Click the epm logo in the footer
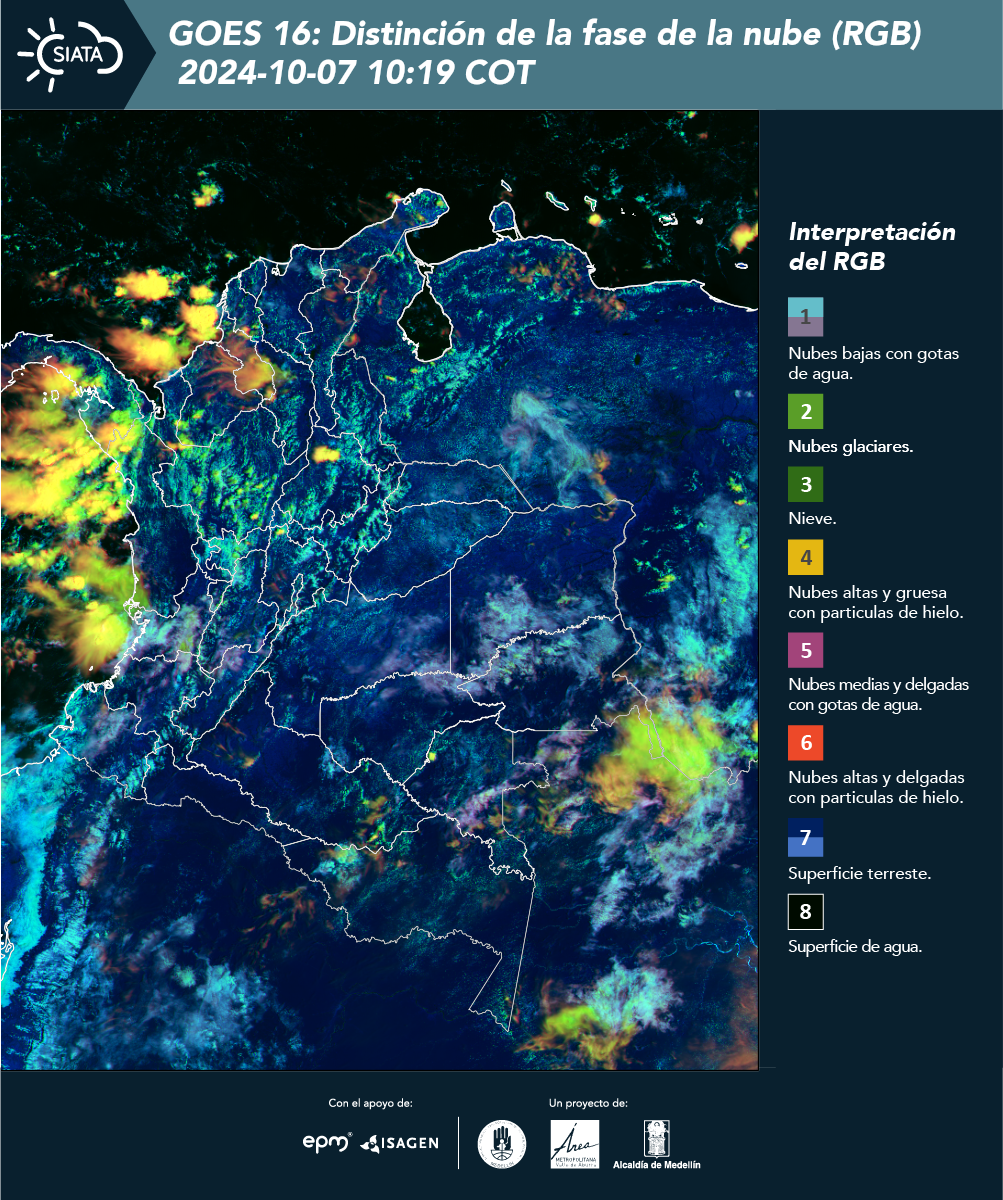This screenshot has width=1003, height=1200. click(x=327, y=1142)
